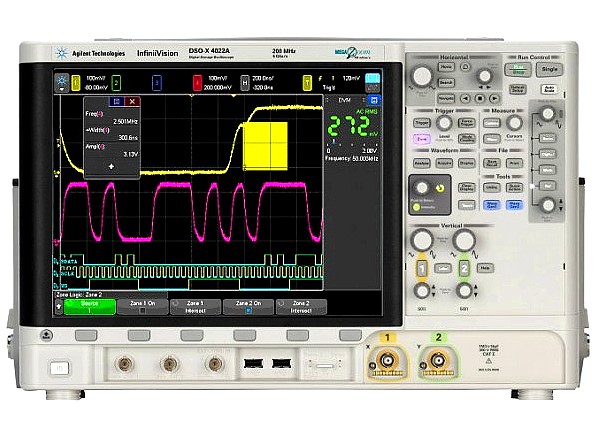This screenshot has height=427, width=596.
Task: Tap the H horizontal settings icon
Action: 245,83
